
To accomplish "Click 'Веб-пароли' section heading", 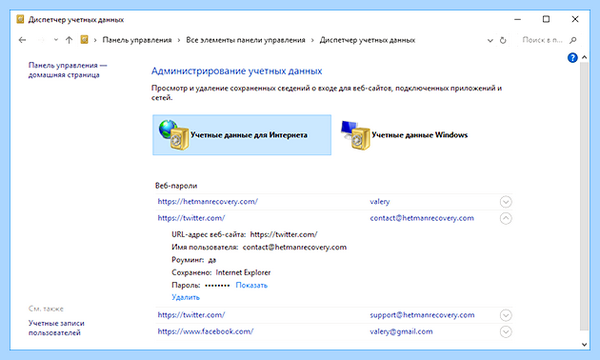I will point(176,186).
